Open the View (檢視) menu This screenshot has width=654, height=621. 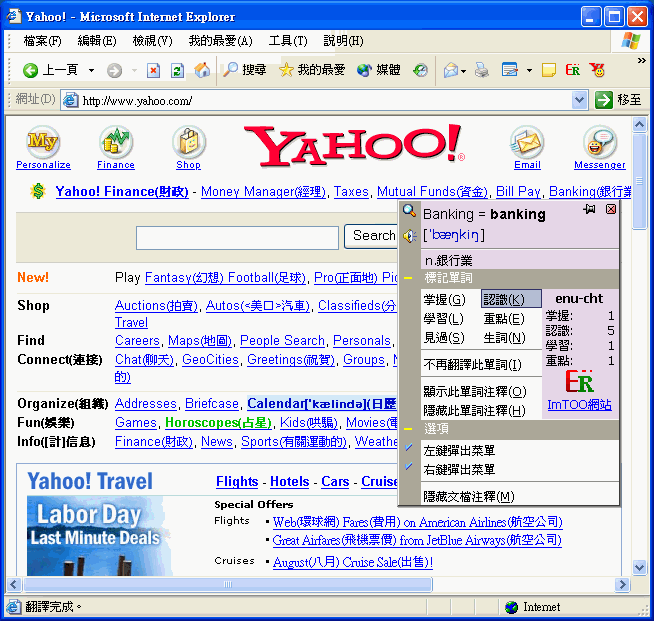(152, 41)
